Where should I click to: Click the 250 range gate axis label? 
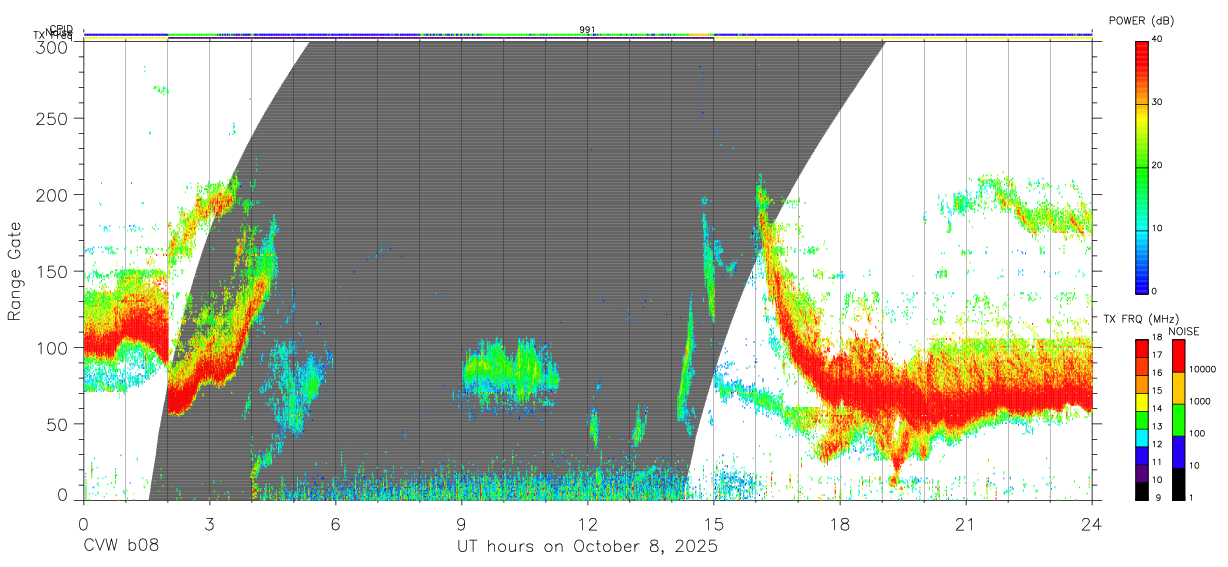click(53, 118)
